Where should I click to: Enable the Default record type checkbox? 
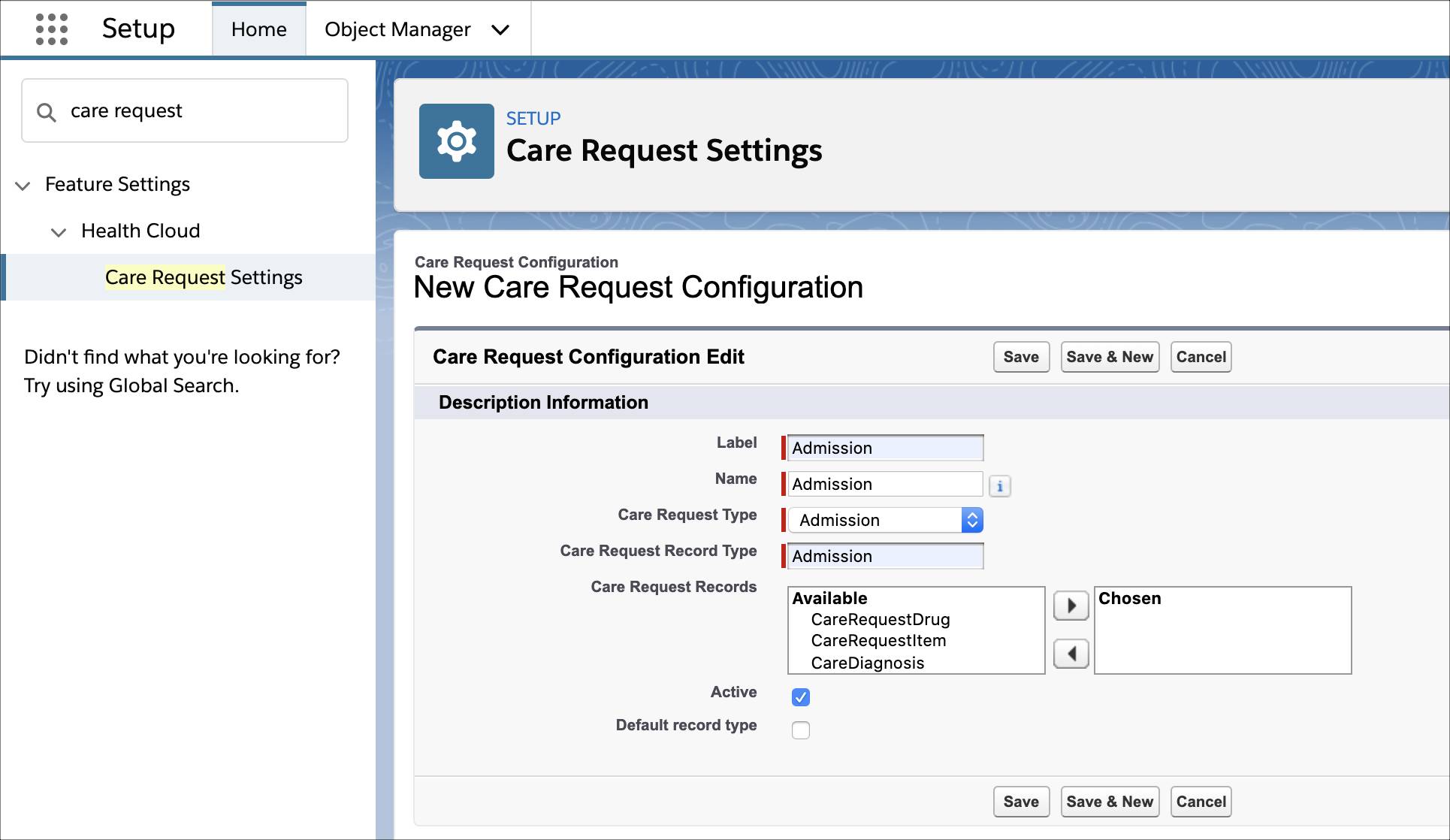click(x=801, y=730)
